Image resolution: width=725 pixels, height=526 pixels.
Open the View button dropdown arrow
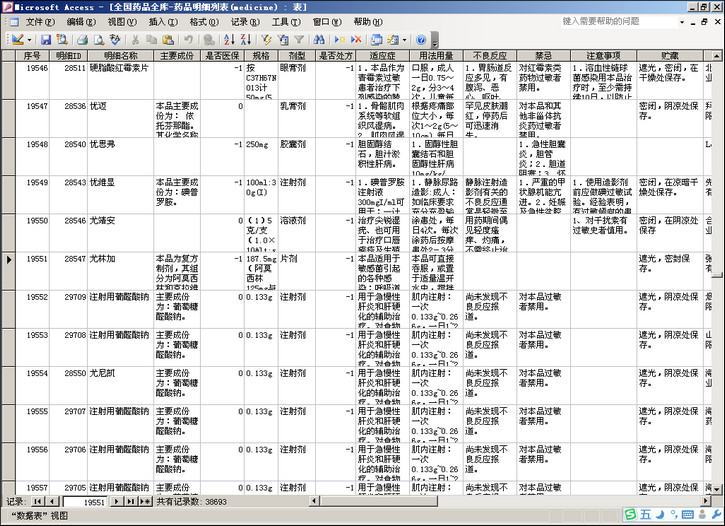tap(29, 40)
